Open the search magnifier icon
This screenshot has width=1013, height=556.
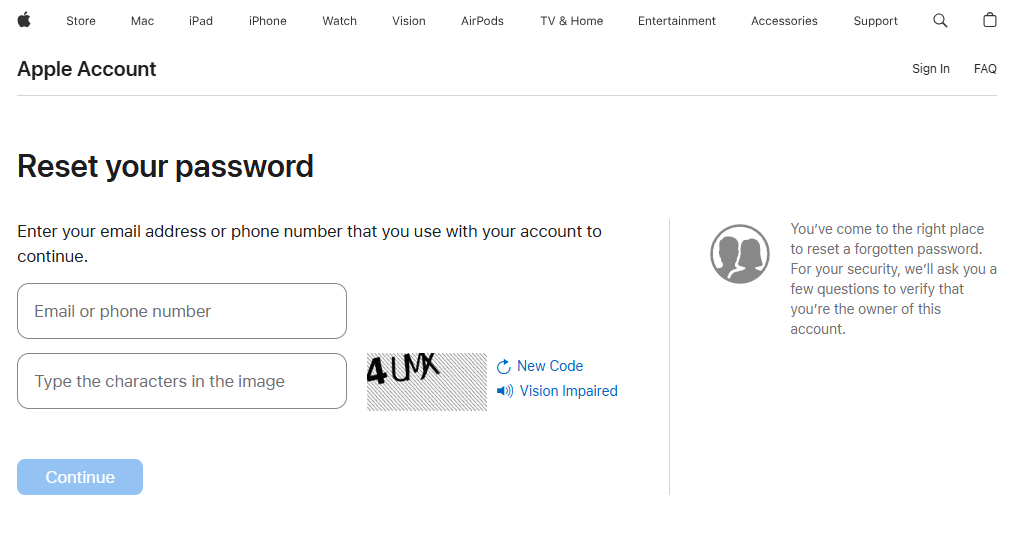pyautogui.click(x=940, y=21)
